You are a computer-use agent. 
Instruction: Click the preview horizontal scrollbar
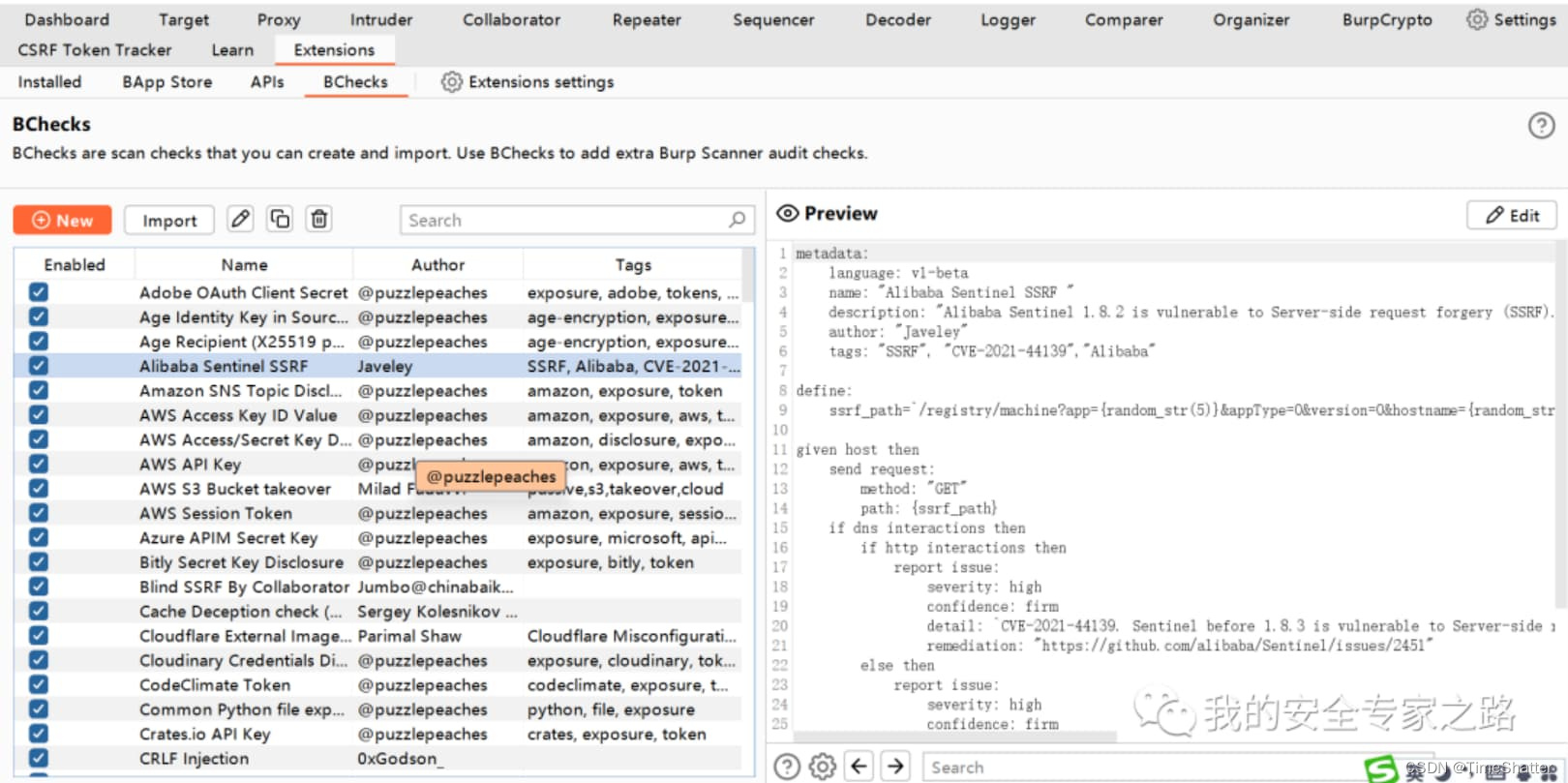pyautogui.click(x=955, y=738)
